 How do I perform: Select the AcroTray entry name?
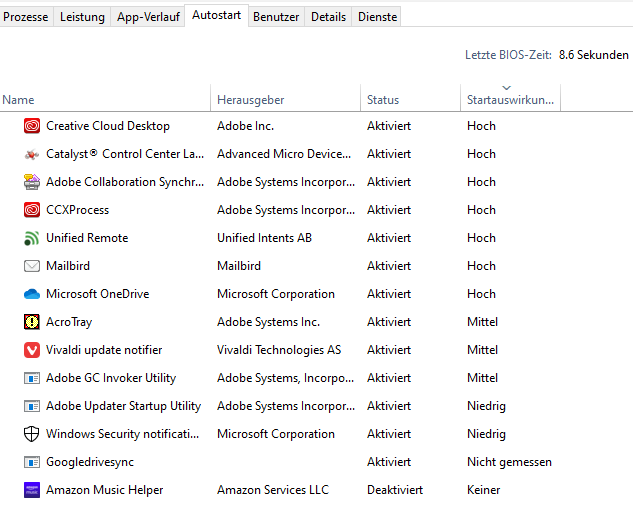point(69,322)
